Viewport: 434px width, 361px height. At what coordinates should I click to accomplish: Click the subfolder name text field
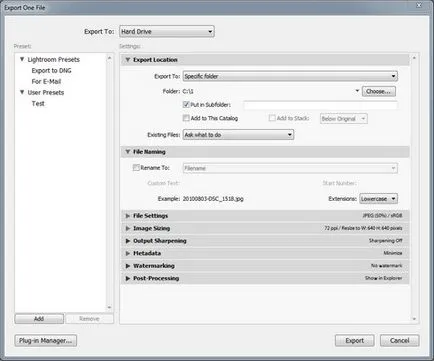pyautogui.click(x=320, y=105)
